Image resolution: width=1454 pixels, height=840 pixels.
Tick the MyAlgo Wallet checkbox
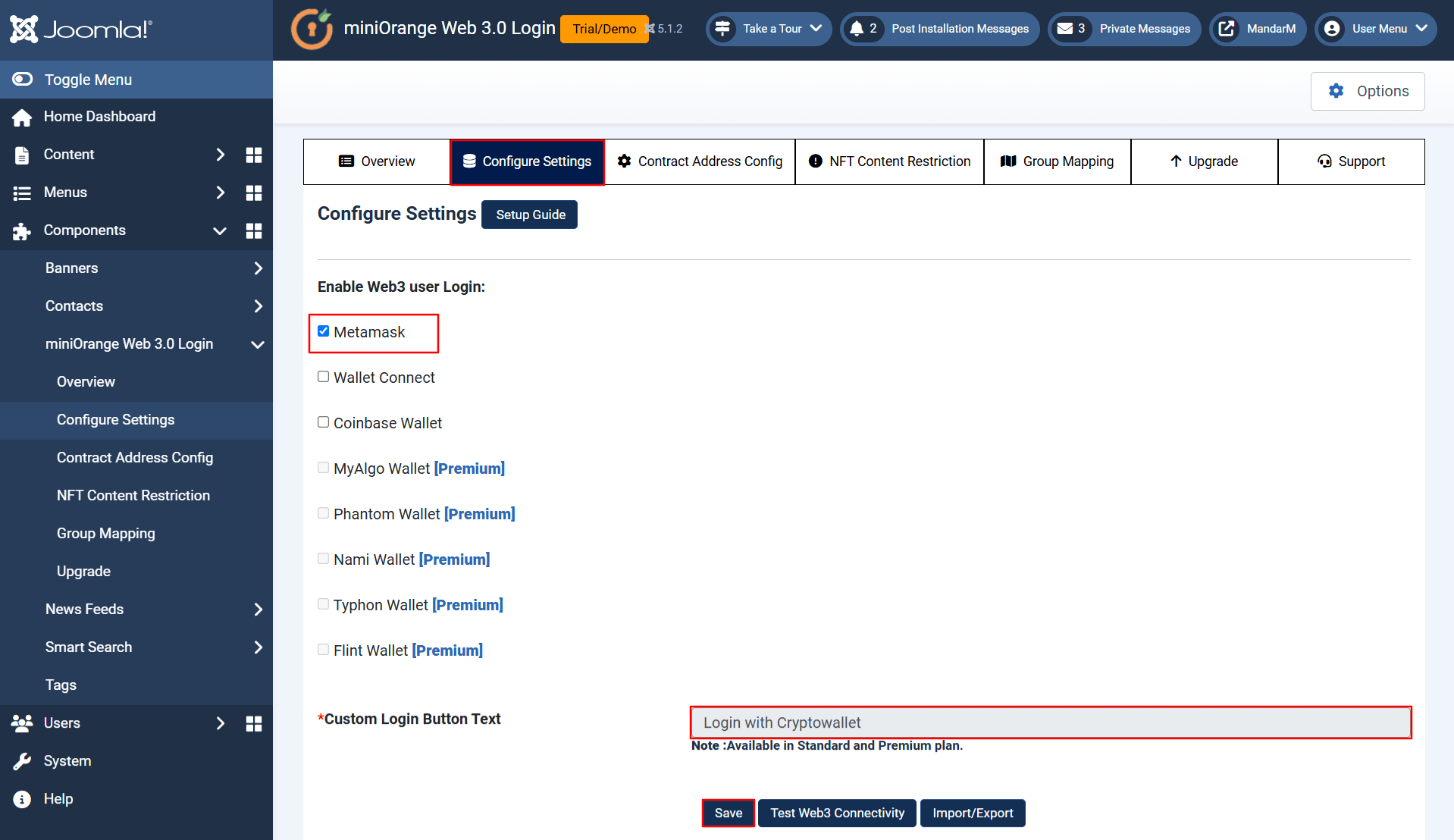point(324,468)
